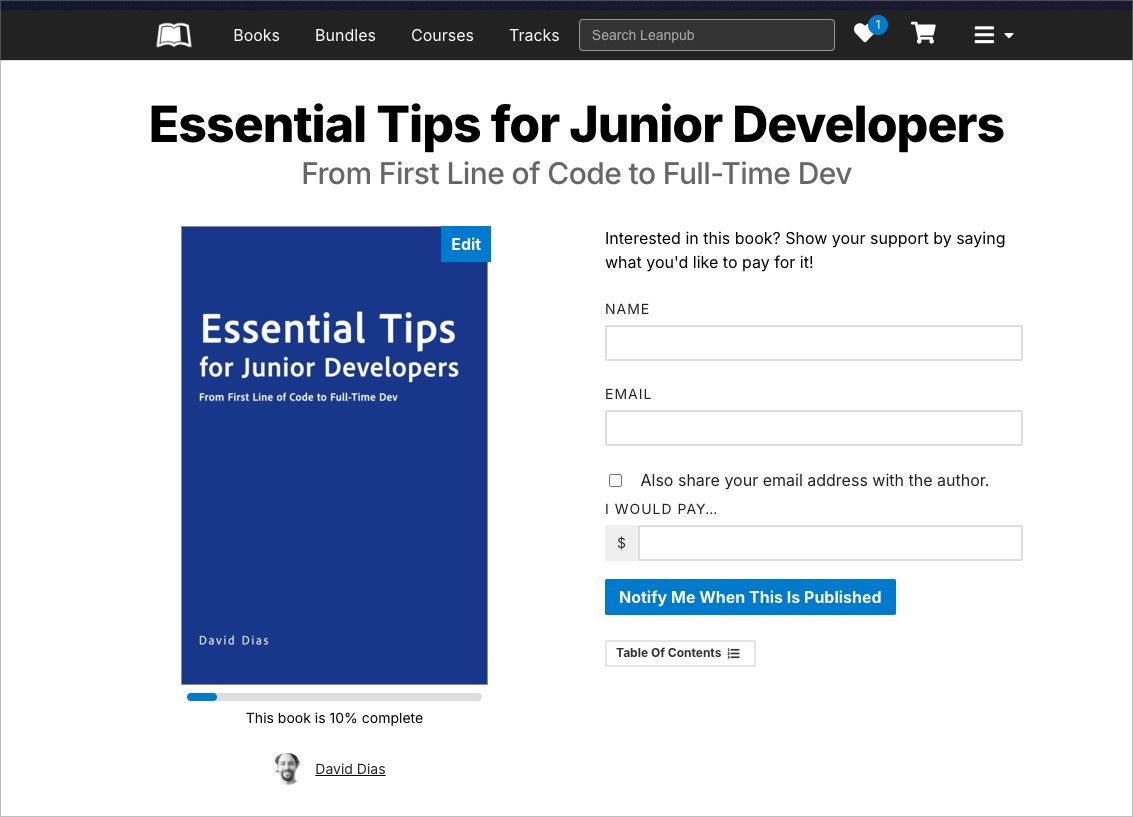Open the Courses menu

tap(442, 35)
